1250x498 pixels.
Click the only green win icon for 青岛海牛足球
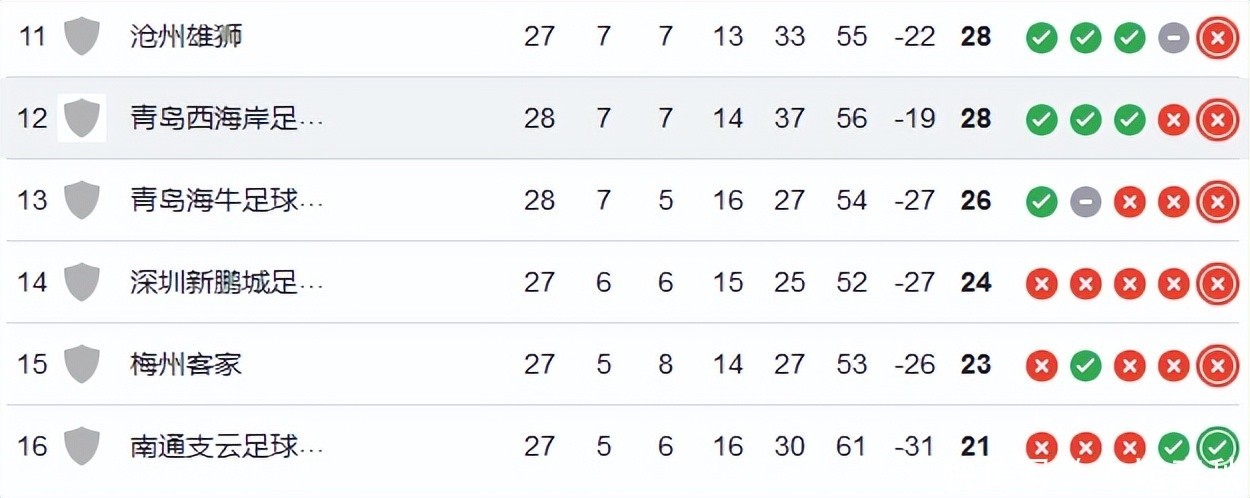(x=1041, y=202)
